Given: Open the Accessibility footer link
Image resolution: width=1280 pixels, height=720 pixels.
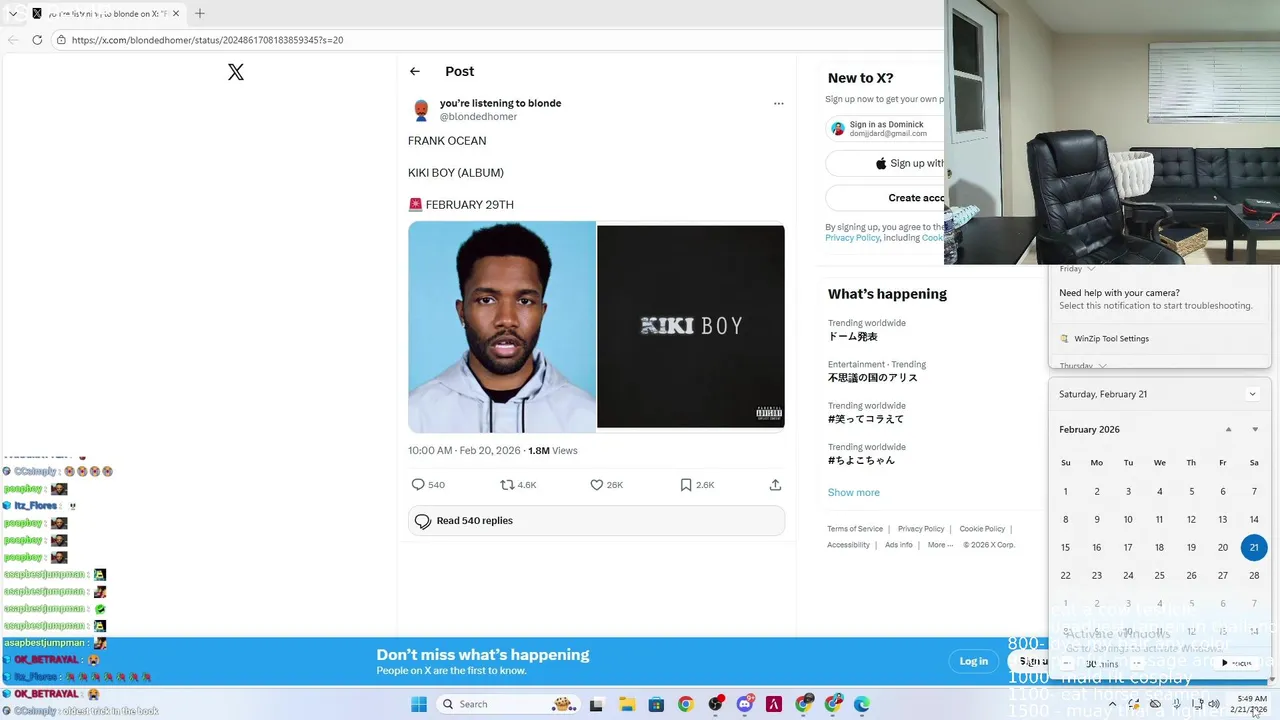Looking at the screenshot, I should pos(848,545).
